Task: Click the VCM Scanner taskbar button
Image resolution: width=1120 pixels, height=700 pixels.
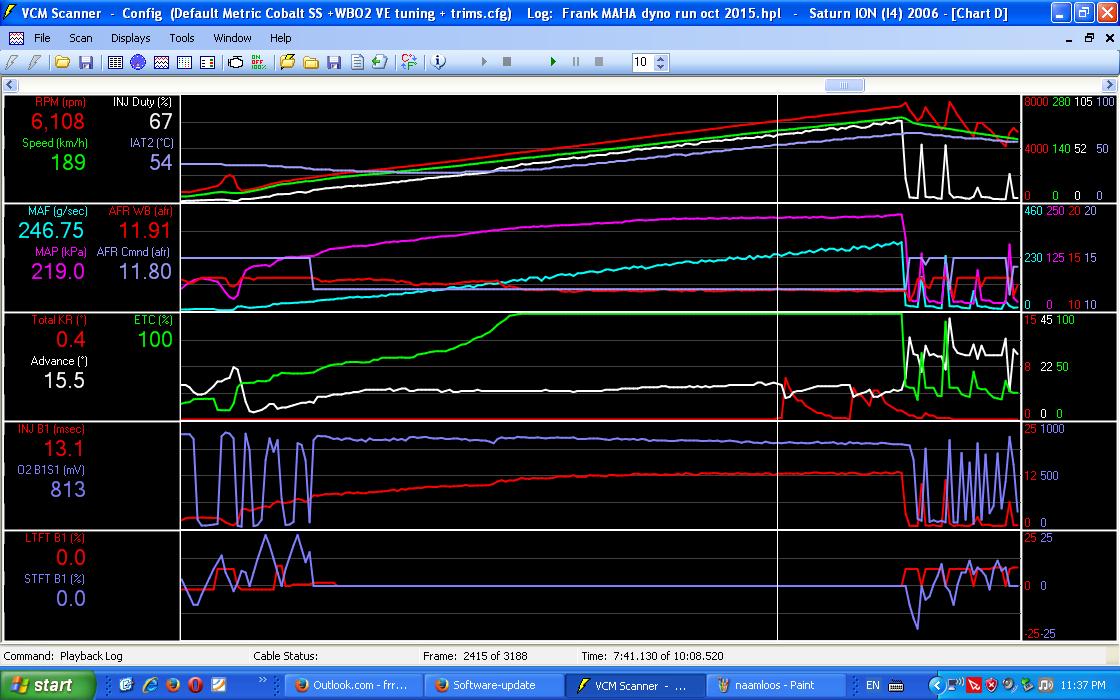Action: (x=634, y=685)
